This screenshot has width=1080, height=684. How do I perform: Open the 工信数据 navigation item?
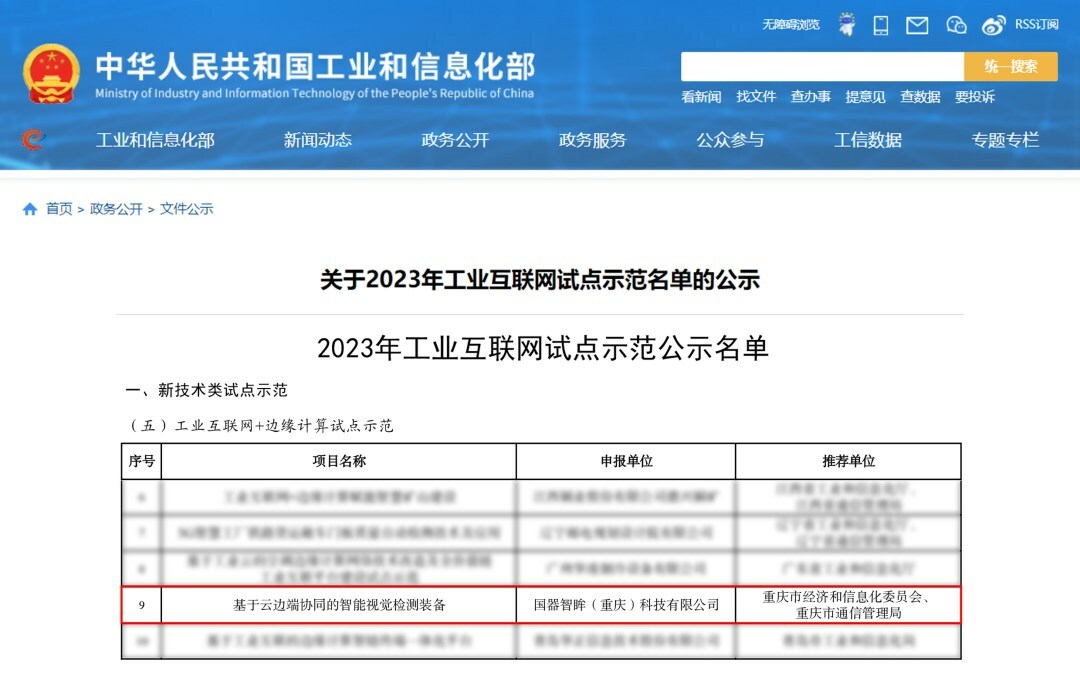[868, 140]
